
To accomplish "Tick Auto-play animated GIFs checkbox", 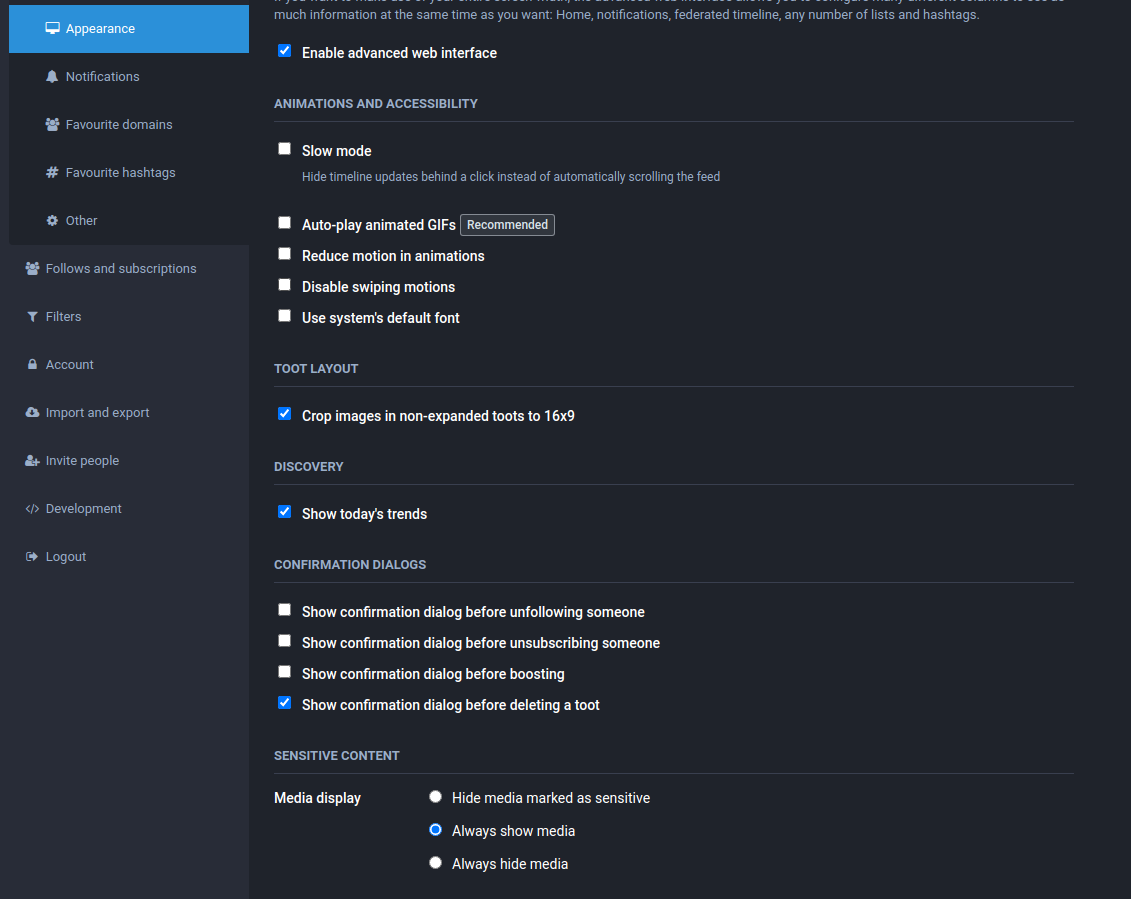I will (x=285, y=223).
